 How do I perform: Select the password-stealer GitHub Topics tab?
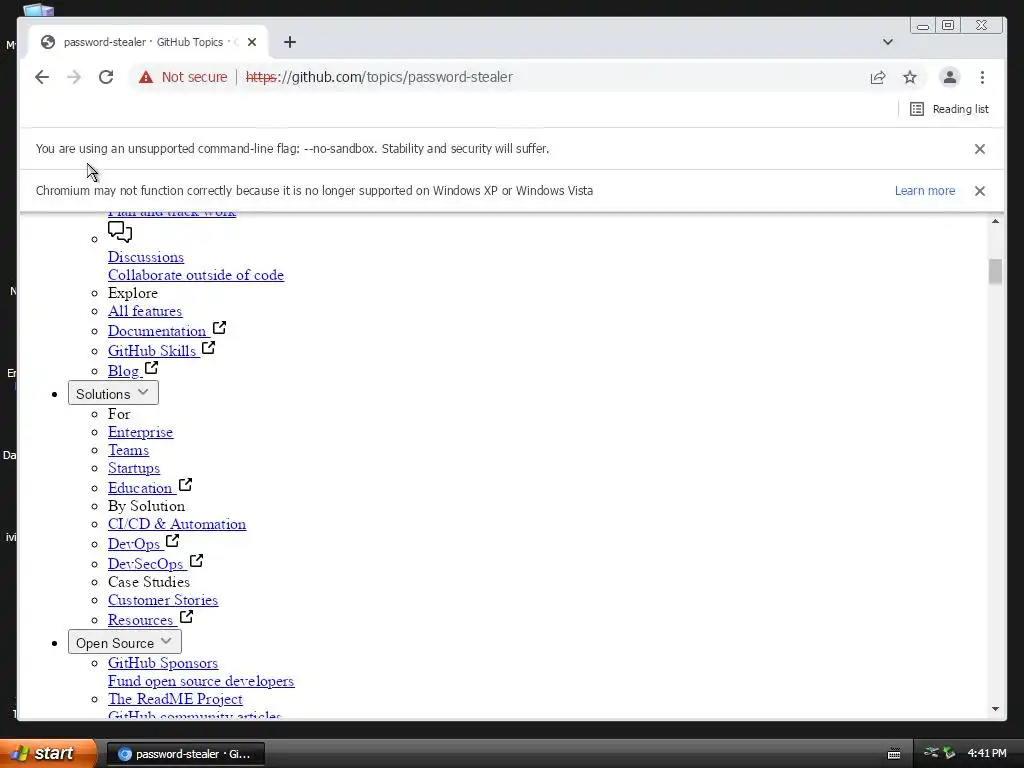[147, 42]
